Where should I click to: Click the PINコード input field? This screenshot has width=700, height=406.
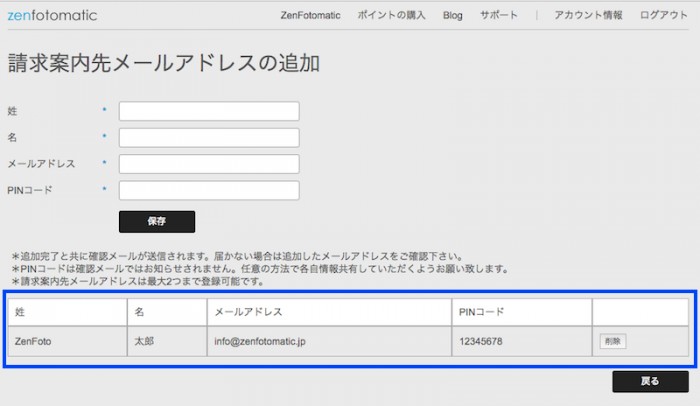pos(209,190)
